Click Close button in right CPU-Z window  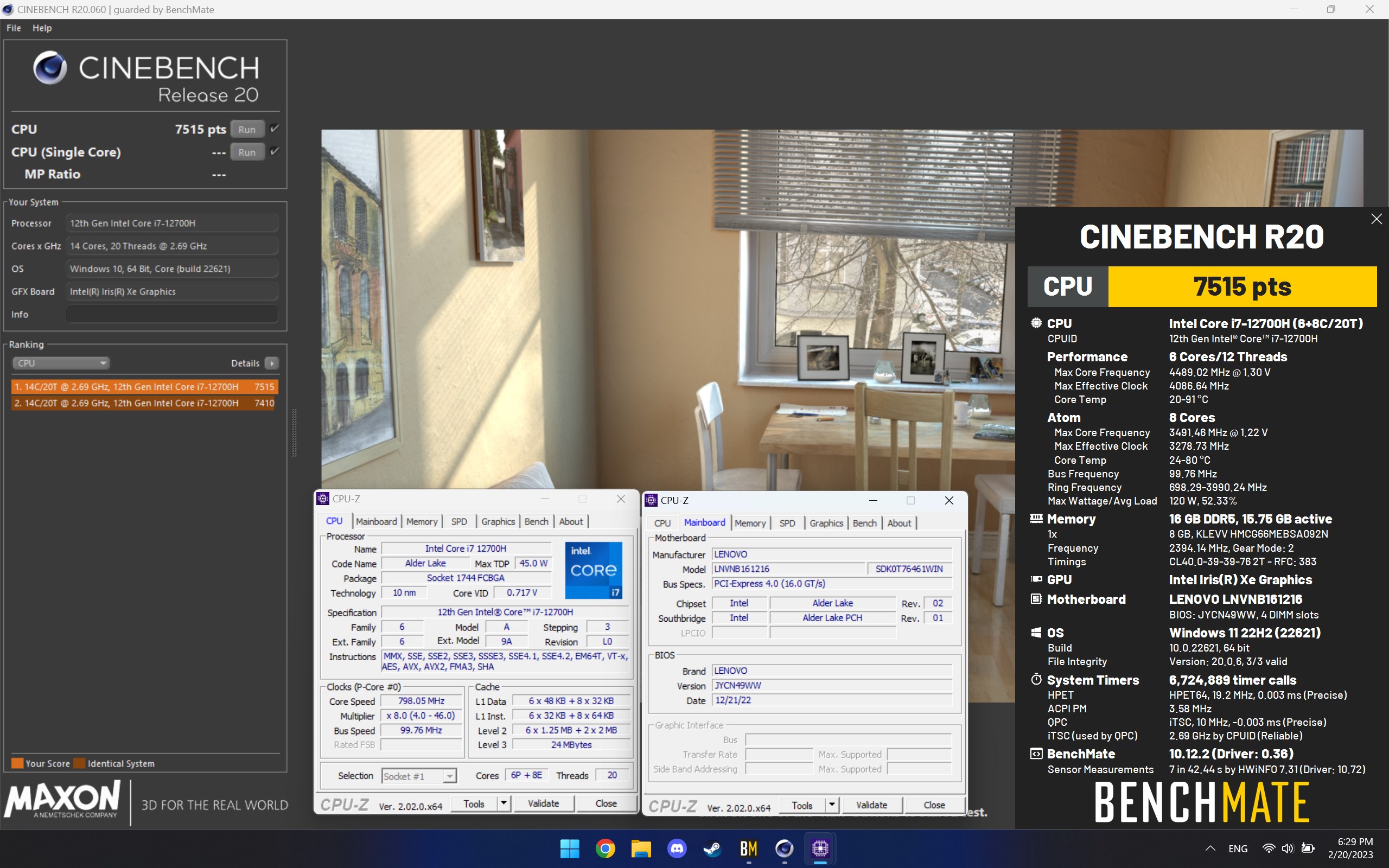coord(934,806)
